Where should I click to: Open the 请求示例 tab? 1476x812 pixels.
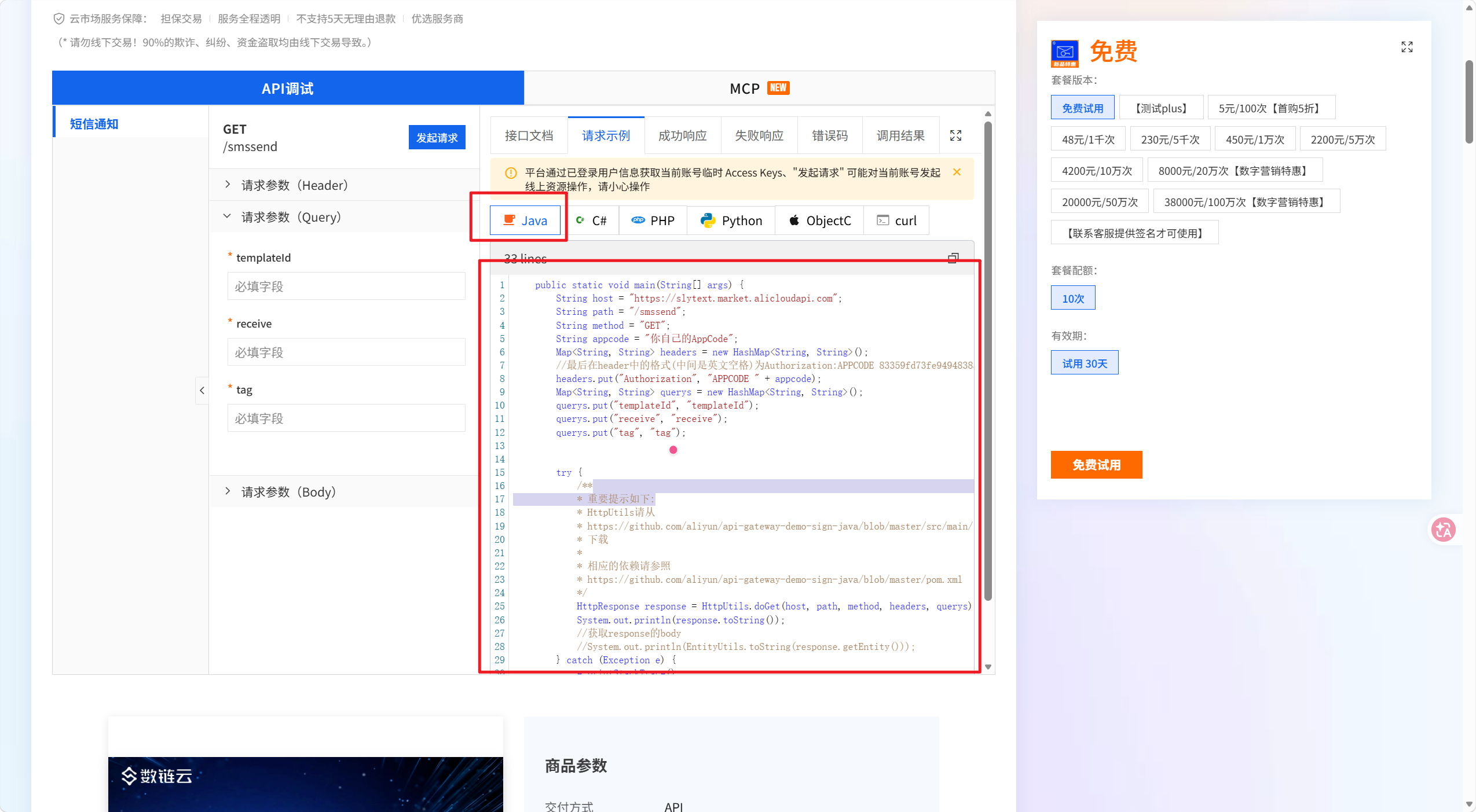(x=606, y=135)
